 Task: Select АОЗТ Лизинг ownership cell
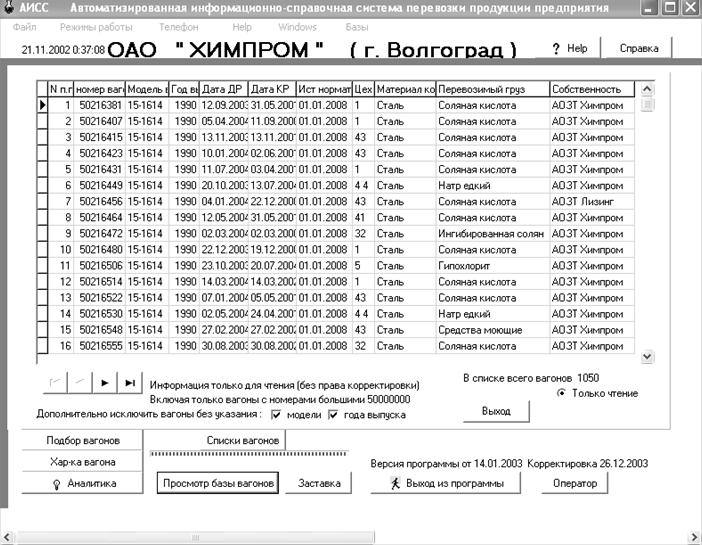tap(592, 202)
